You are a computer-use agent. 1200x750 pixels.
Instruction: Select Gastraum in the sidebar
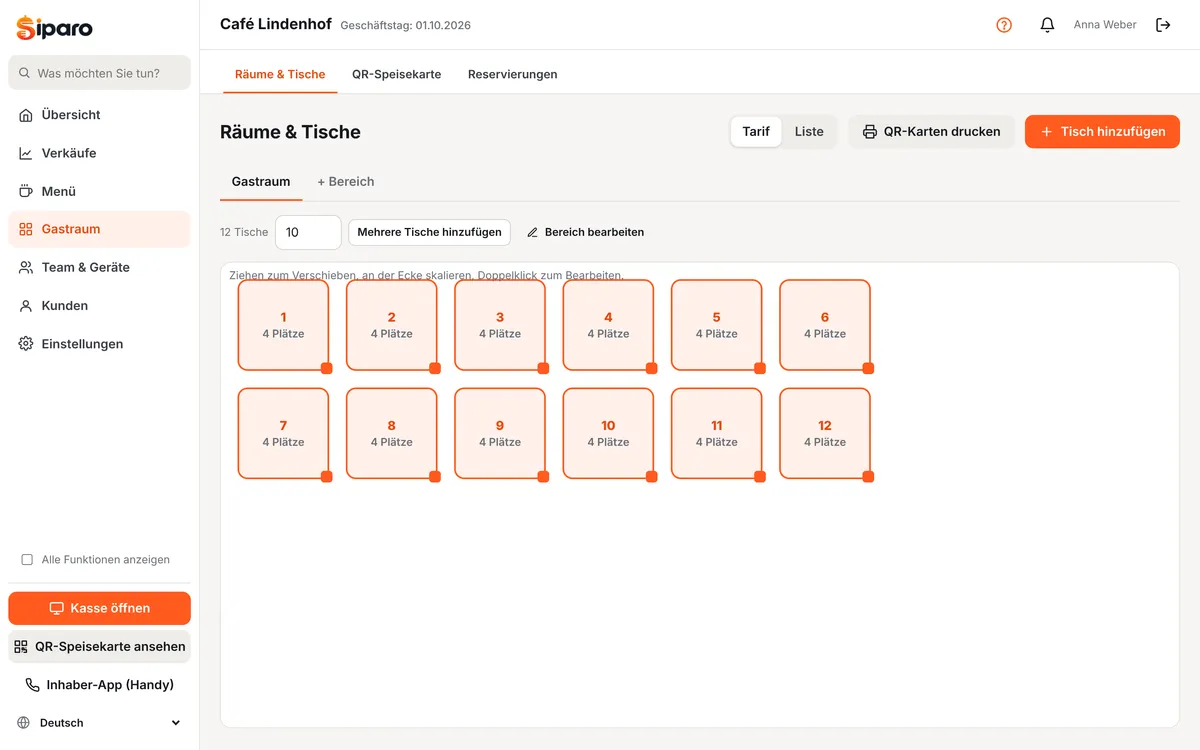[x=99, y=229]
